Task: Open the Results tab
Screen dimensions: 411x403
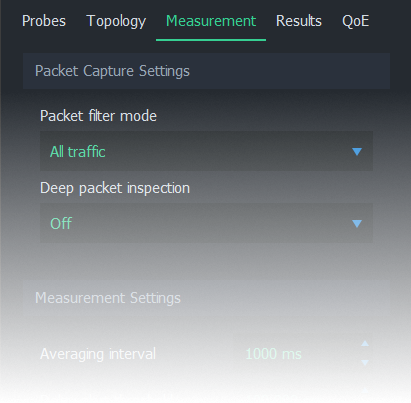Action: click(x=299, y=21)
